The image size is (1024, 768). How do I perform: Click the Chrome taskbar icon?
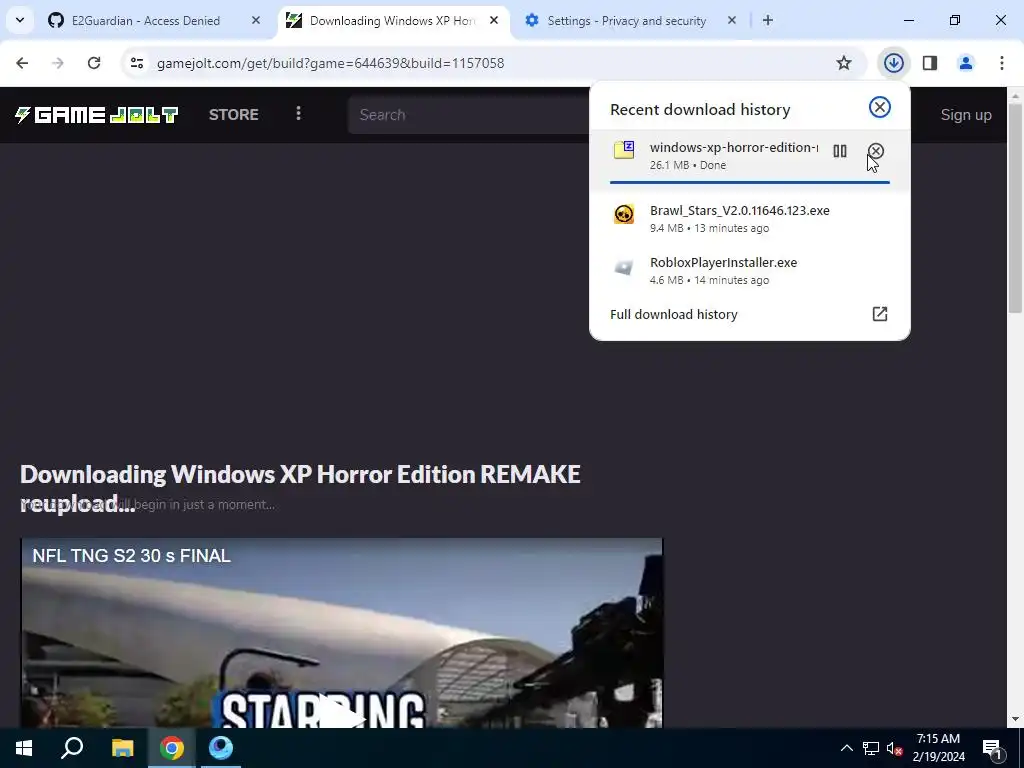(x=172, y=748)
